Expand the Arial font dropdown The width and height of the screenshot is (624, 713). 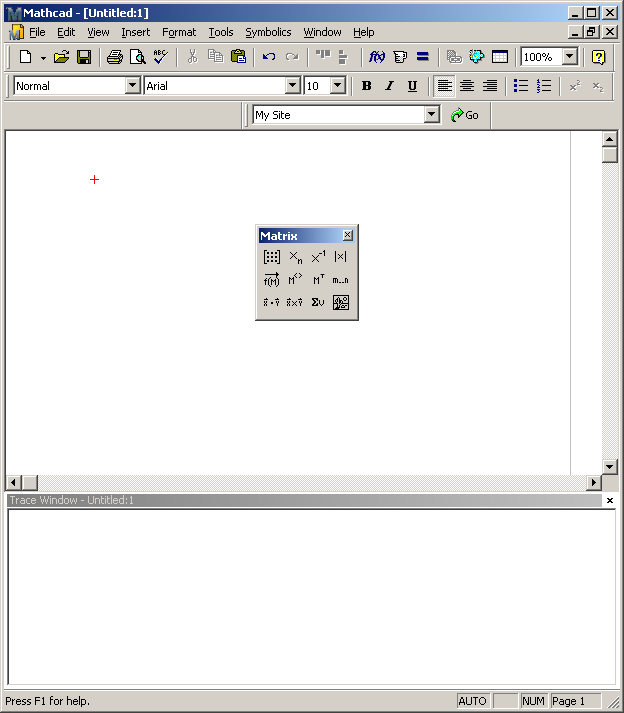coord(292,85)
